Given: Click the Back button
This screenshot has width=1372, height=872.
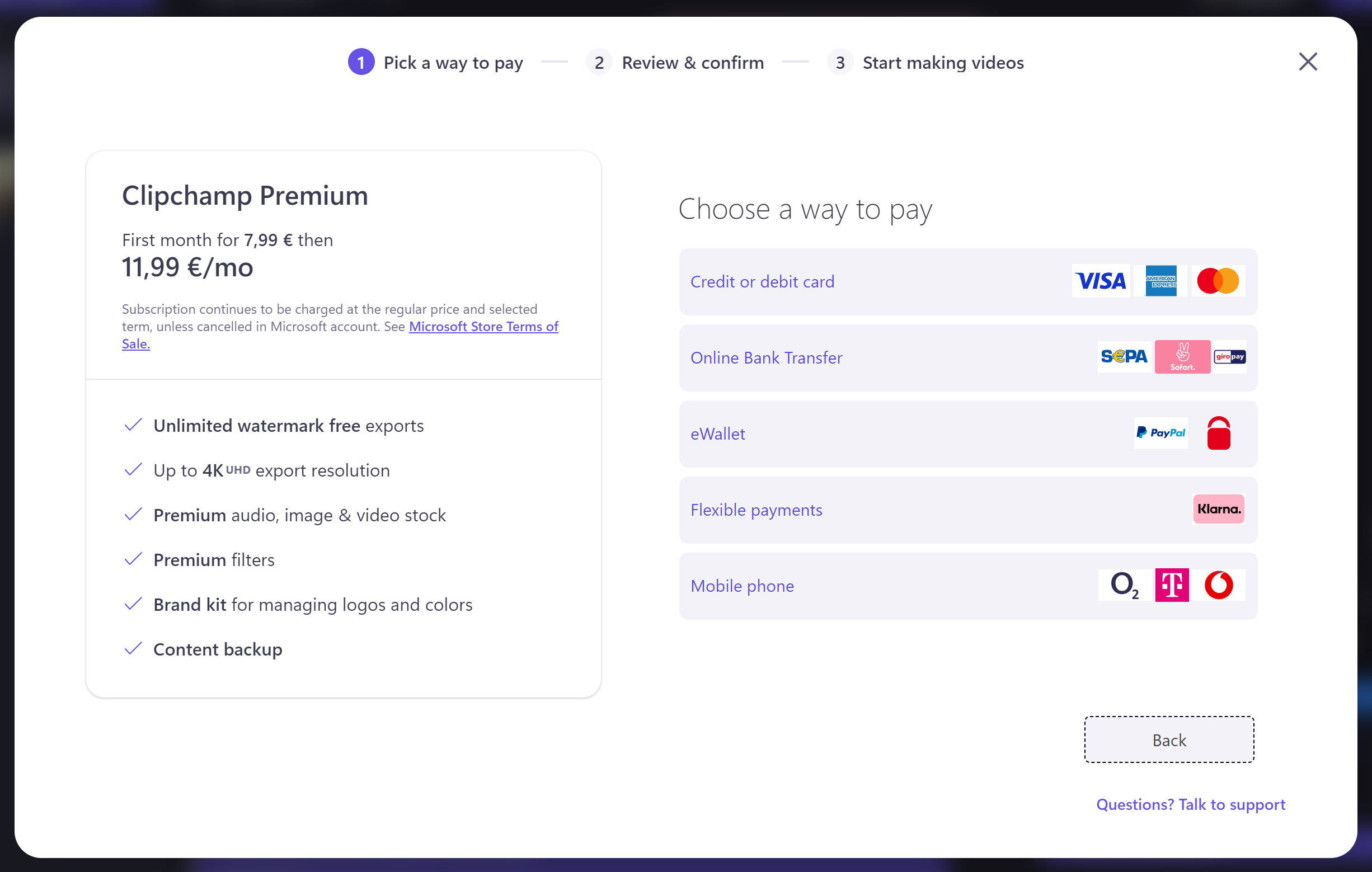Looking at the screenshot, I should tap(1169, 740).
